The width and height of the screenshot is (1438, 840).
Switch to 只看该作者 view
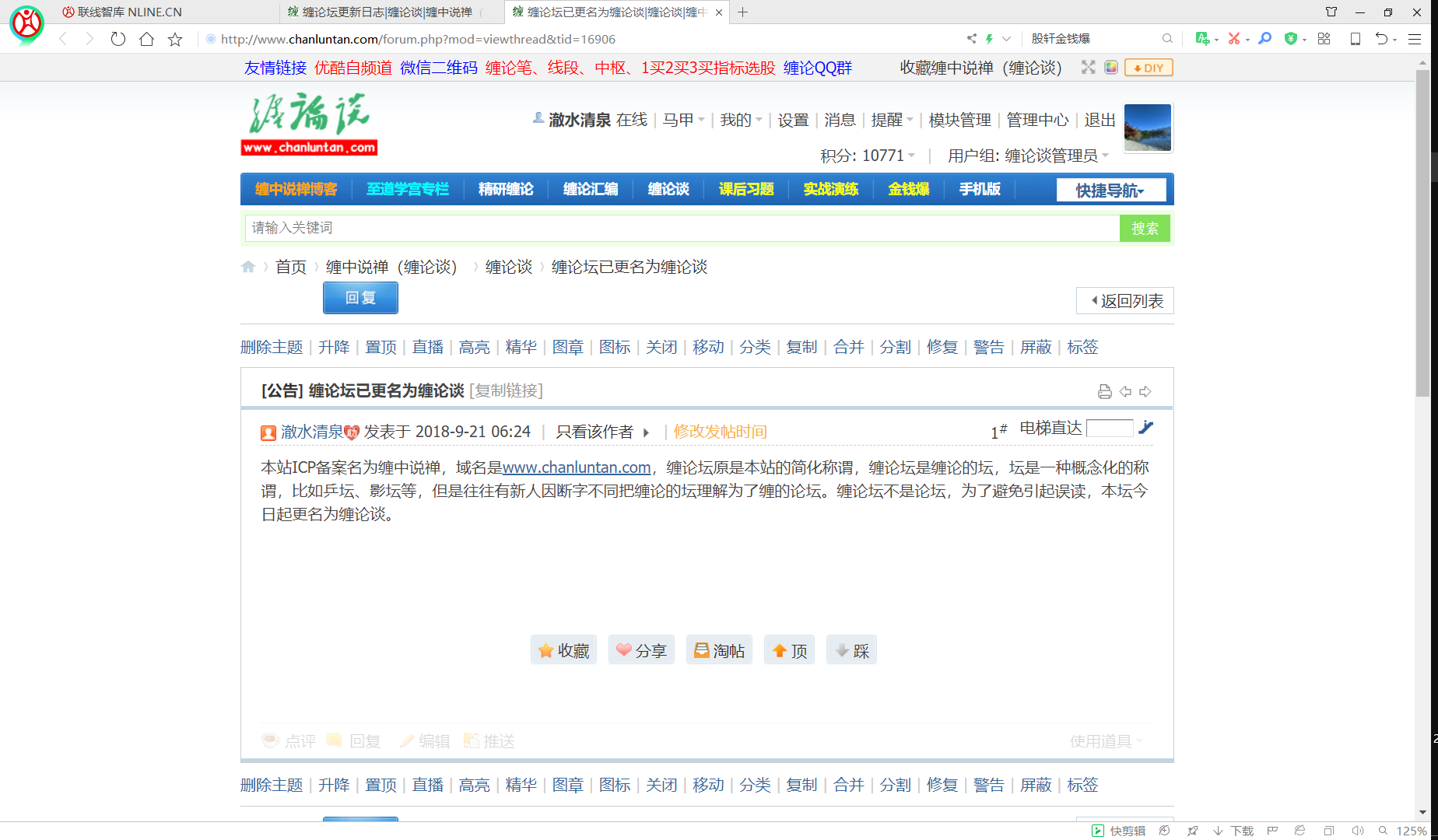pyautogui.click(x=594, y=431)
